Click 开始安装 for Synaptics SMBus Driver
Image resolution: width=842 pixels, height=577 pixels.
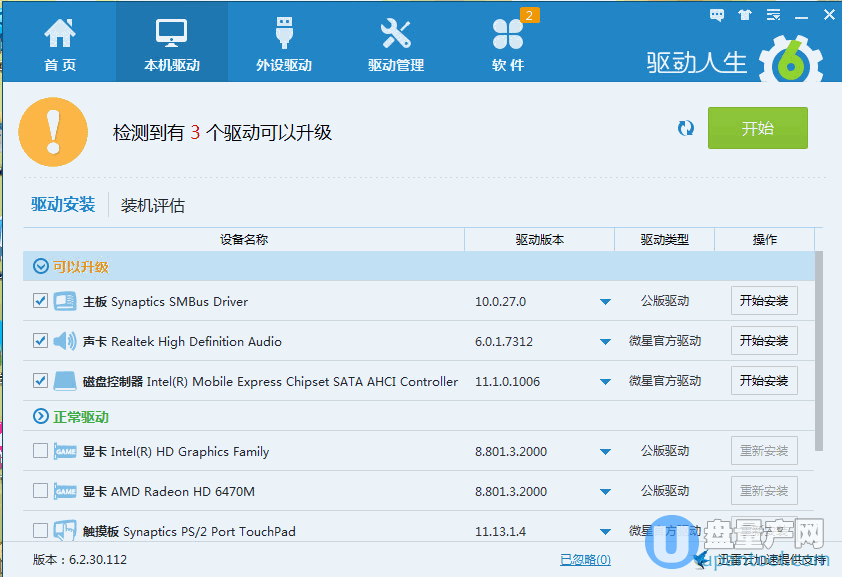pos(764,301)
